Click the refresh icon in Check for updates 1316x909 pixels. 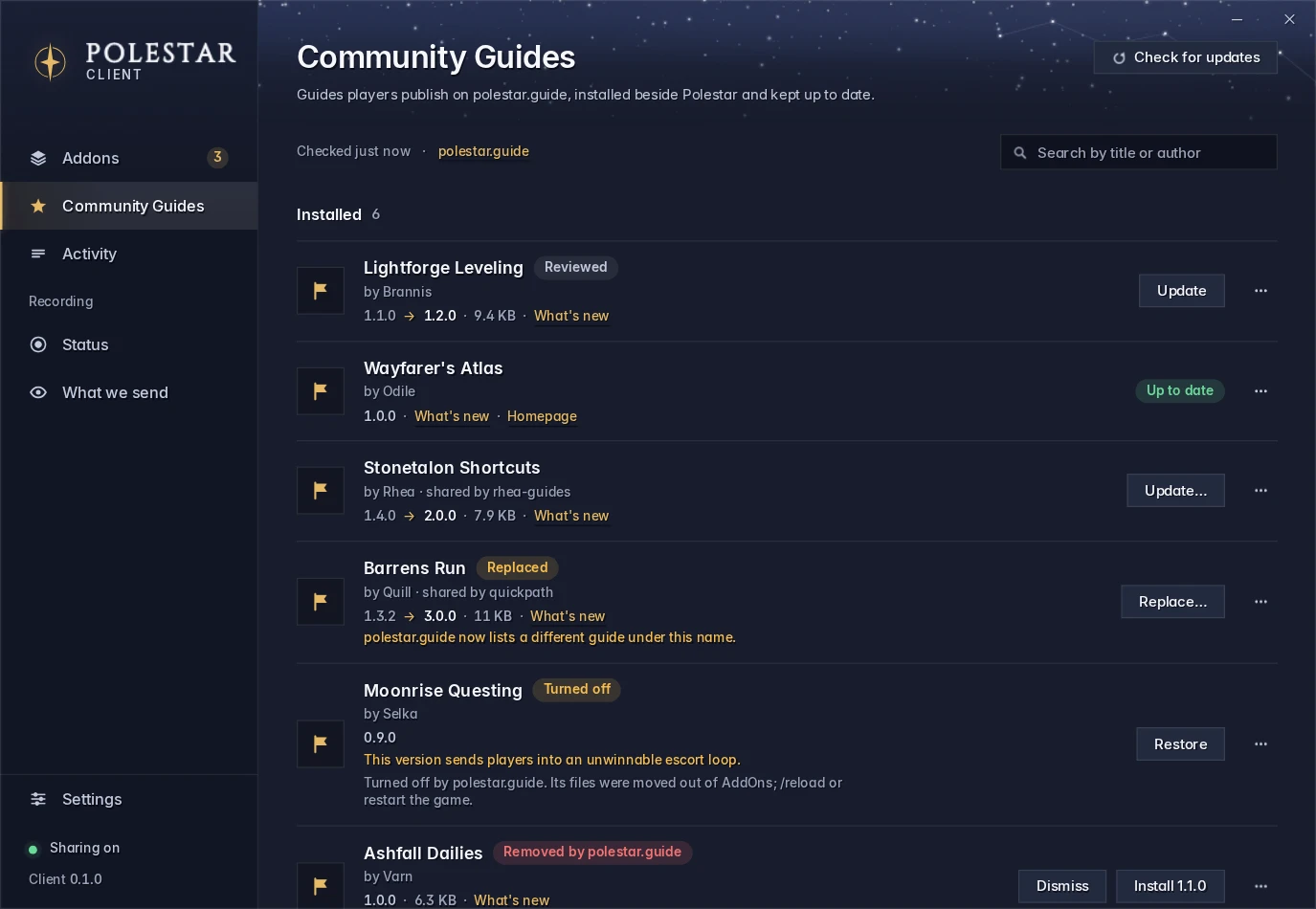1119,58
